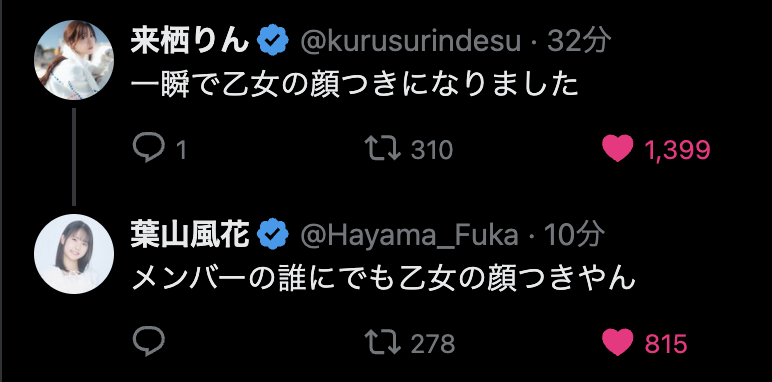Click the display name 葉山風花
This screenshot has width=772, height=382.
click(191, 235)
